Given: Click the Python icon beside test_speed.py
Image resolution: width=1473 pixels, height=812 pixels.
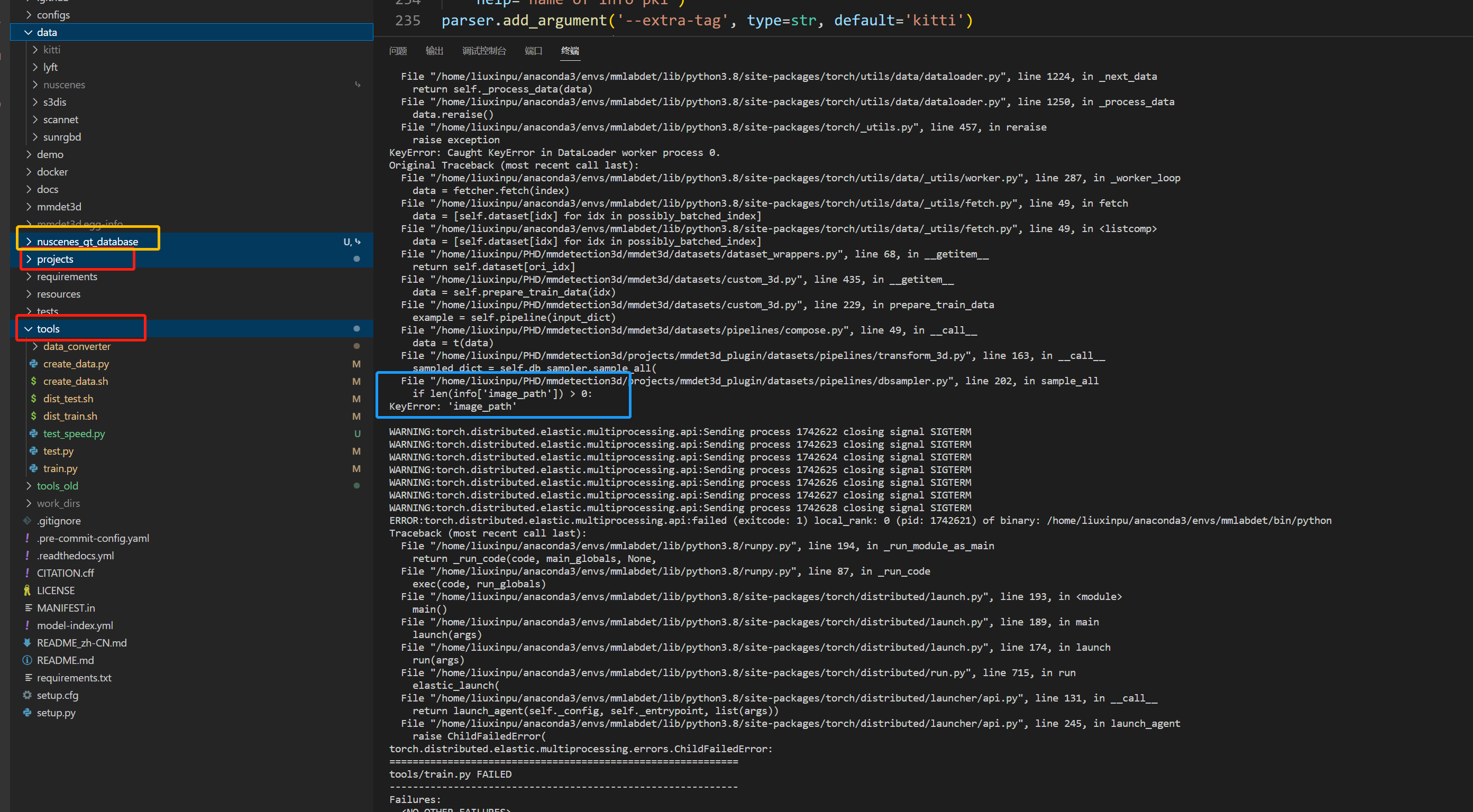Looking at the screenshot, I should [33, 433].
